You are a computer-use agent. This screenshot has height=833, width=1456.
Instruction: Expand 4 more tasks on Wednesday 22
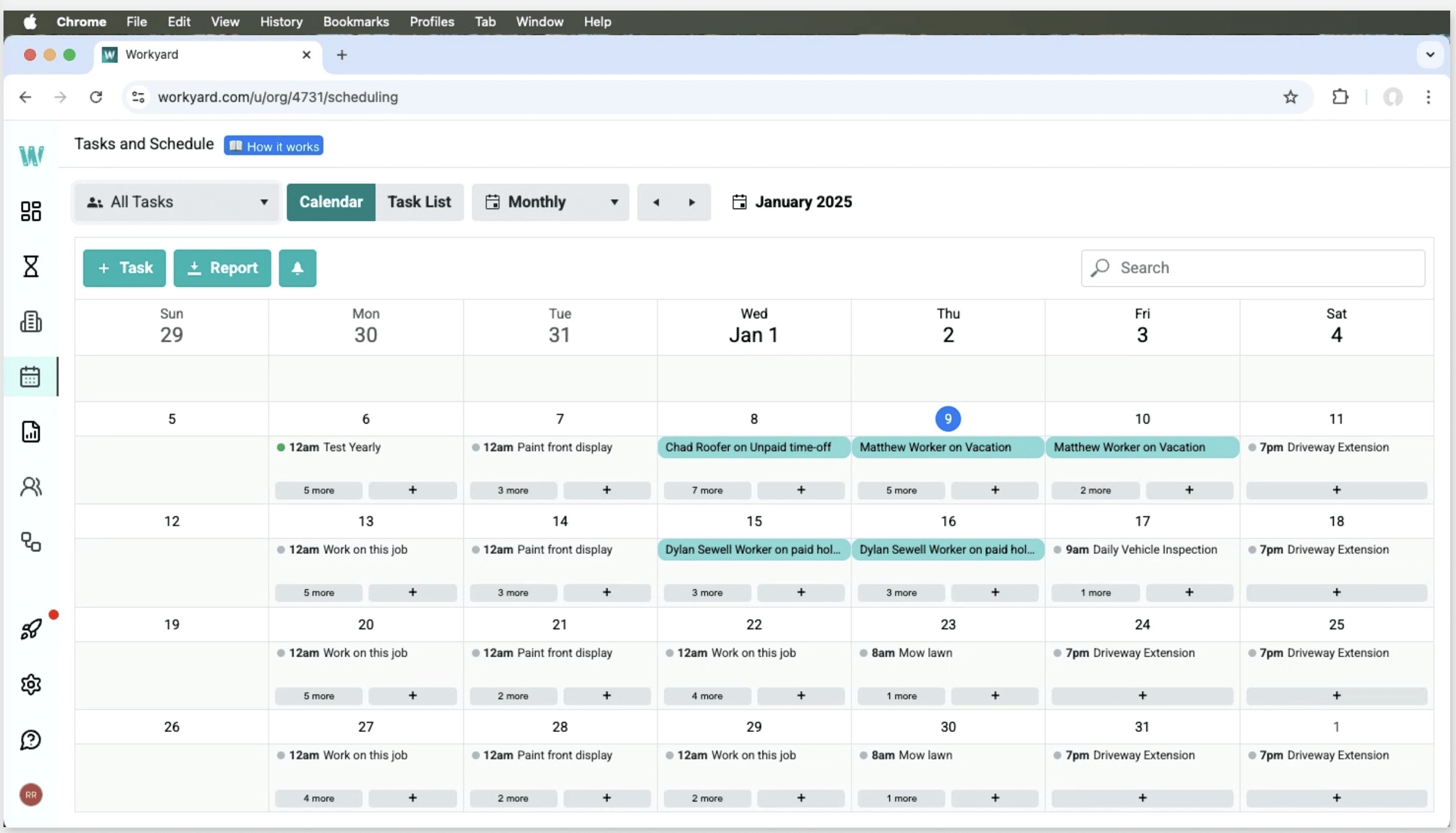point(707,696)
